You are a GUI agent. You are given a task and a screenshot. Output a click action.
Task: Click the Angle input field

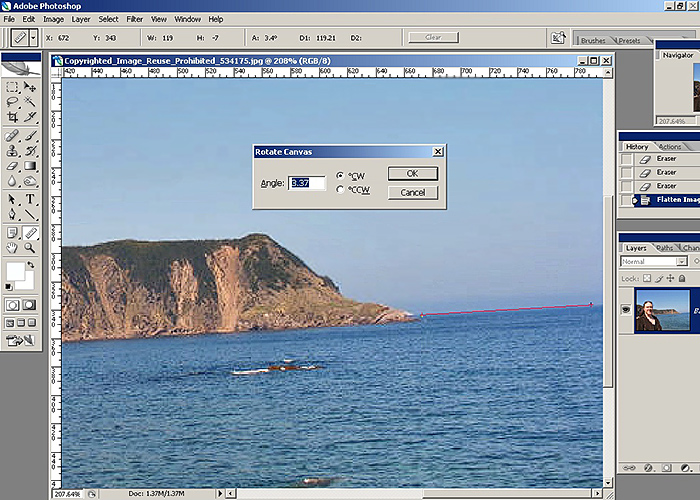(307, 183)
